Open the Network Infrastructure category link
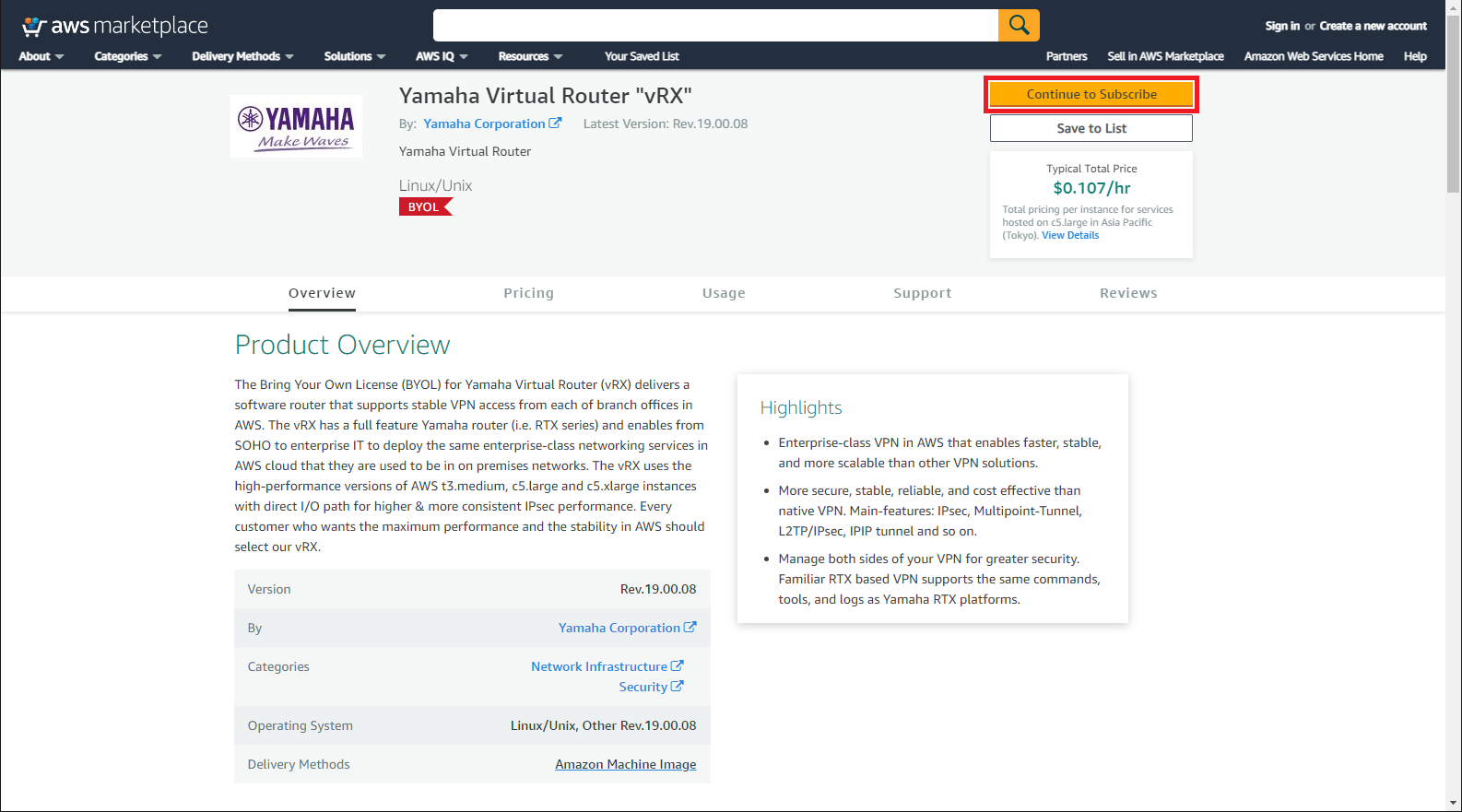The image size is (1462, 812). (599, 666)
